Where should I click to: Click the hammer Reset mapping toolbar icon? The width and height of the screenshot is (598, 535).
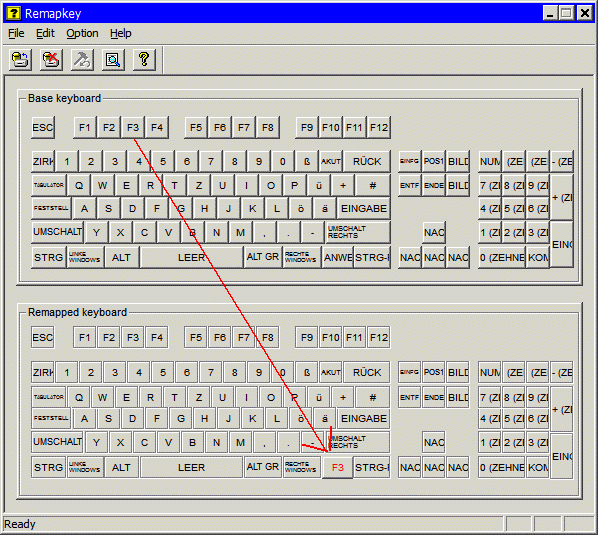(x=82, y=60)
